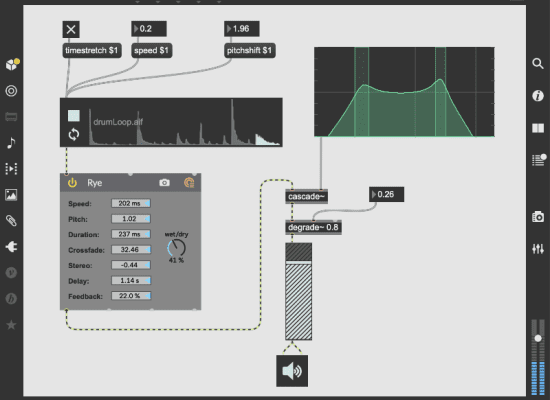Click the triangle of the 0.2 number box

(136, 29)
